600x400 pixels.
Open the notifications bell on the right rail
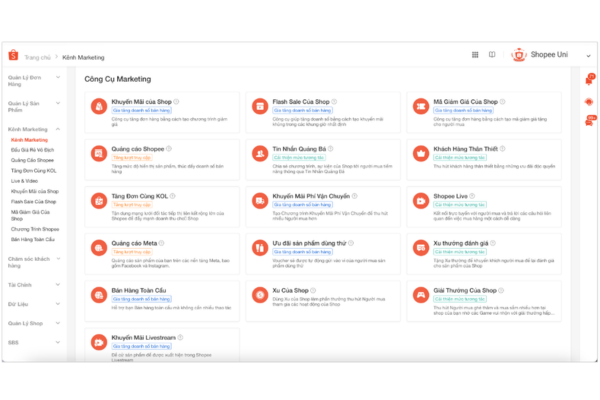[x=589, y=80]
